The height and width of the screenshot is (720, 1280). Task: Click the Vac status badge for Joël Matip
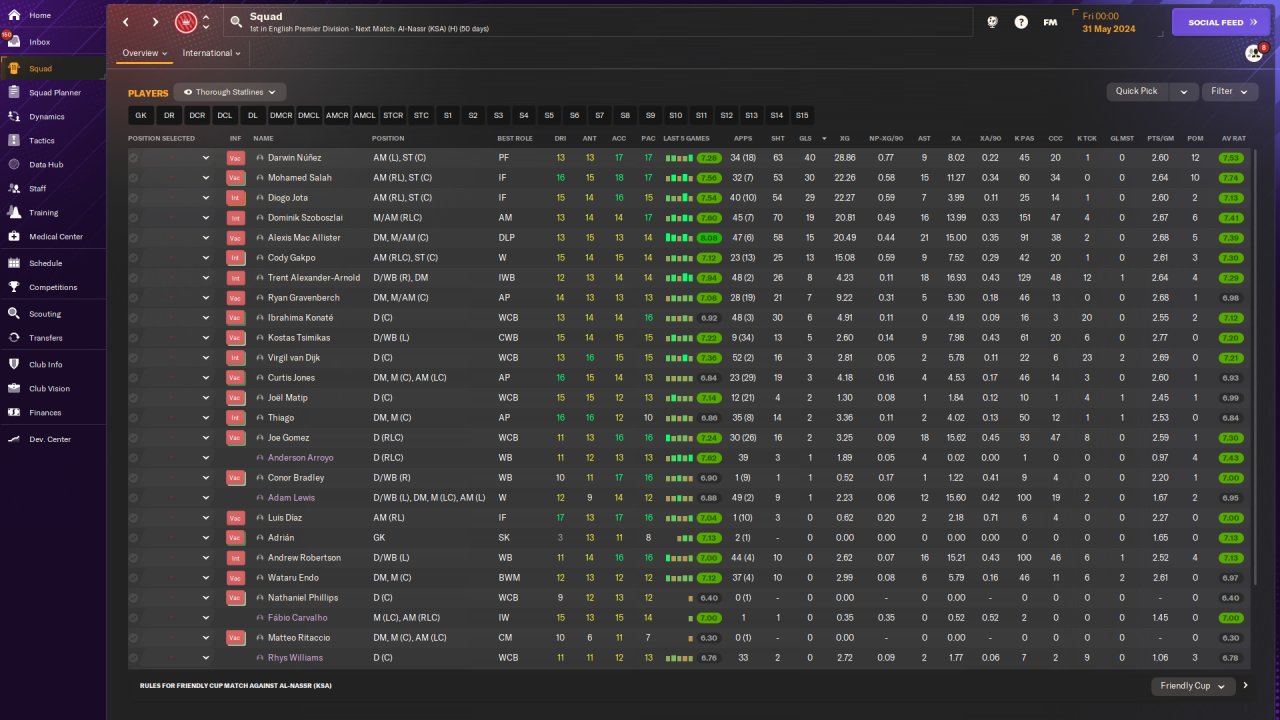coord(236,398)
